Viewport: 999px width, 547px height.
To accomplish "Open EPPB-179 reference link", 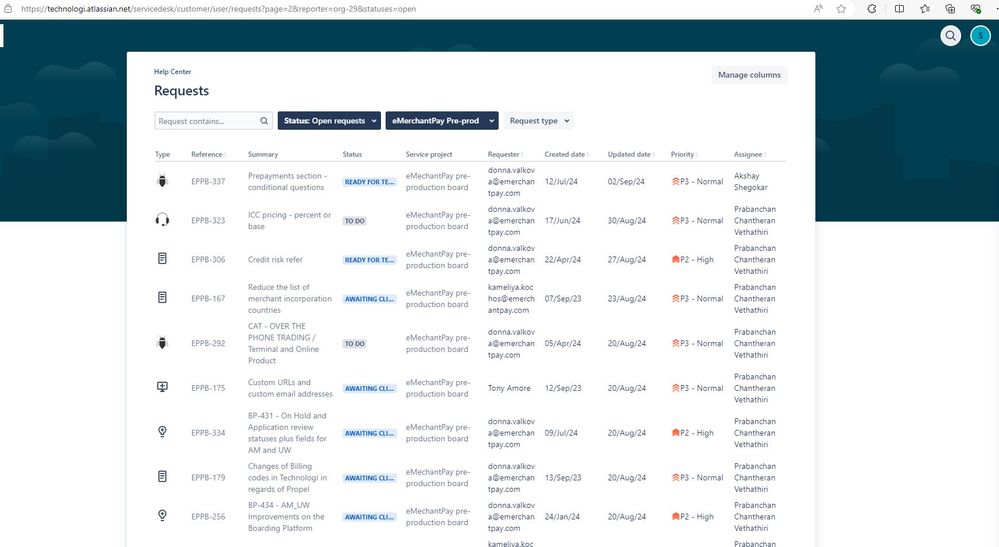I will point(208,477).
